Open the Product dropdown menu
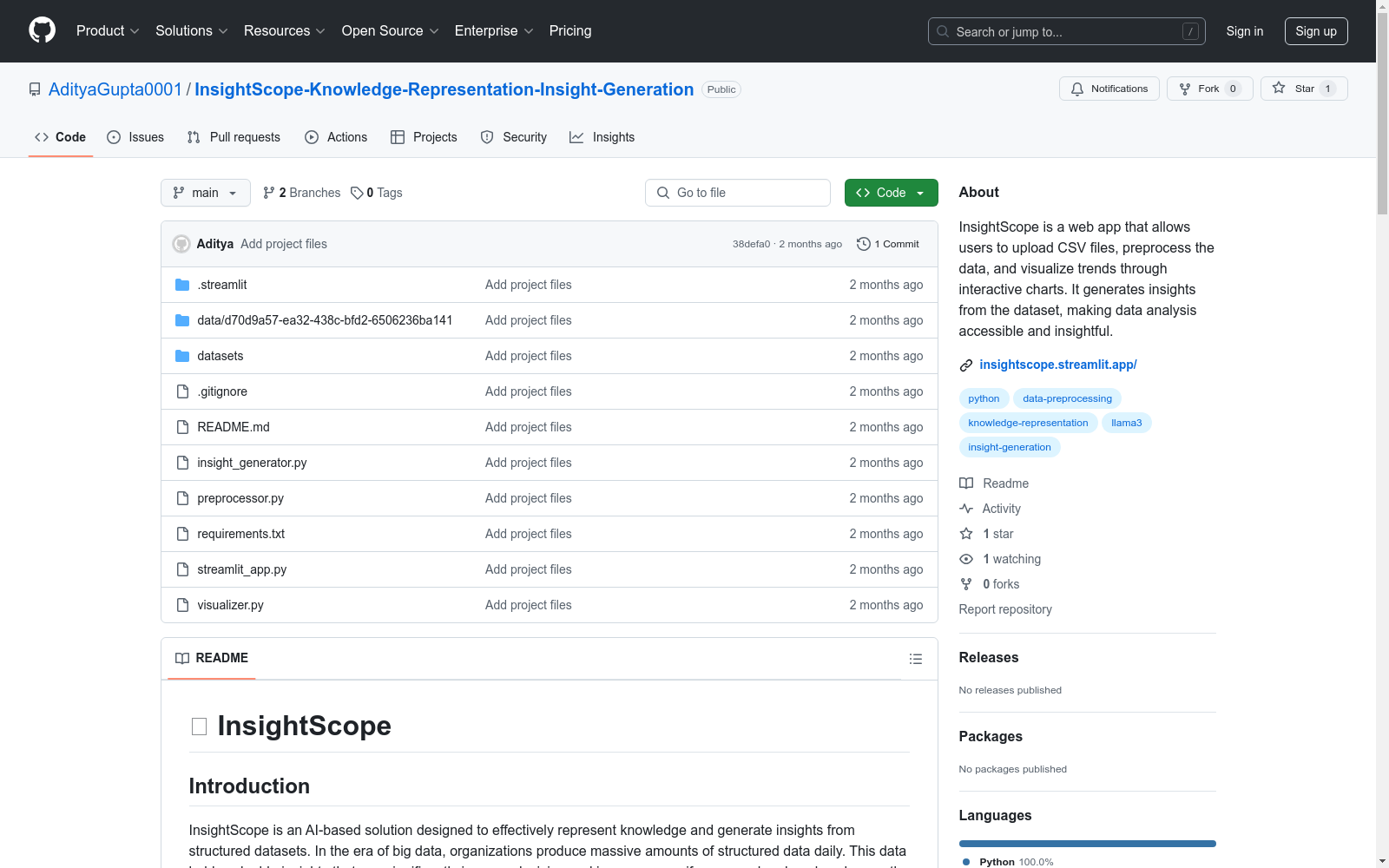The image size is (1389, 868). 108,31
